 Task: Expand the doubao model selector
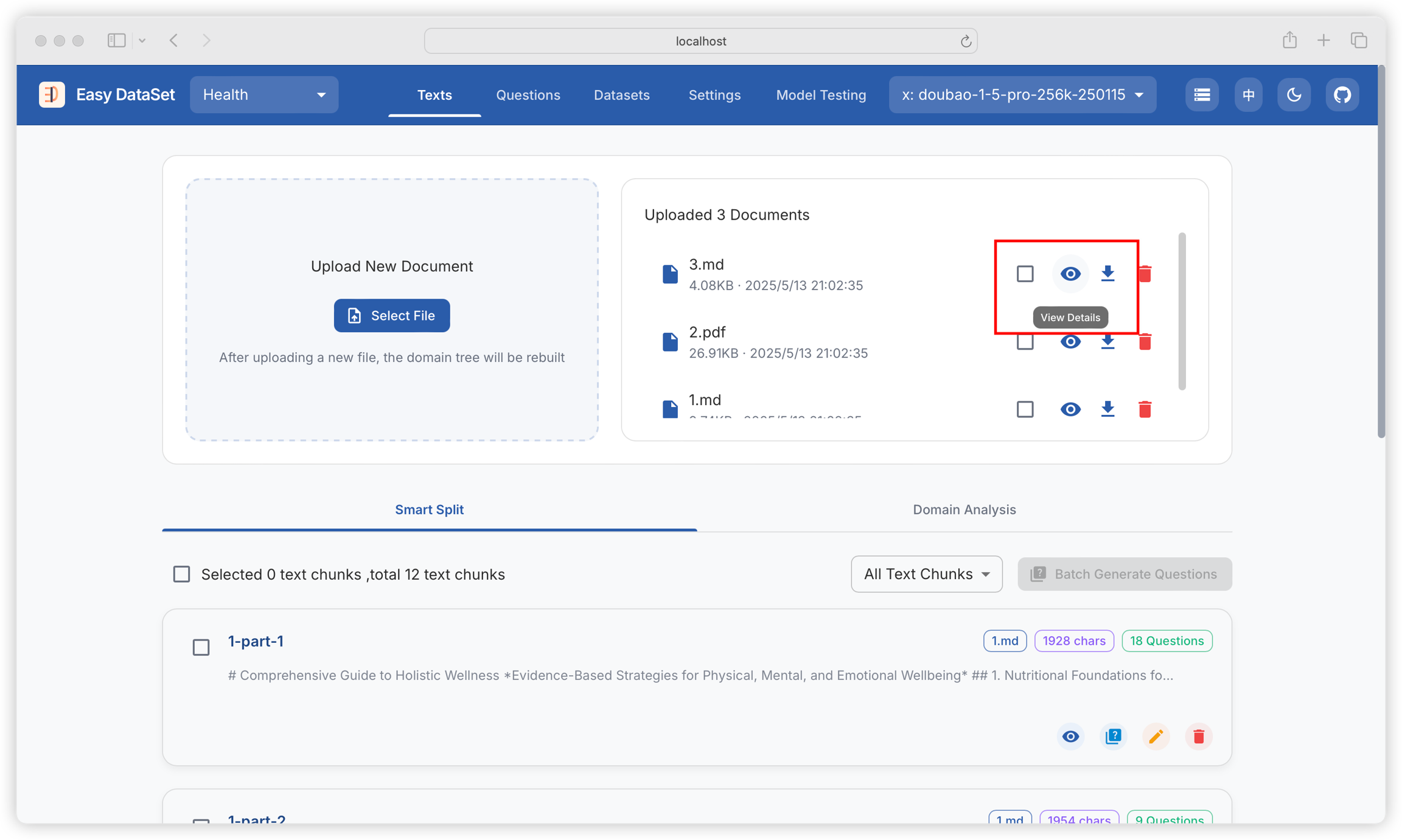coord(1022,95)
